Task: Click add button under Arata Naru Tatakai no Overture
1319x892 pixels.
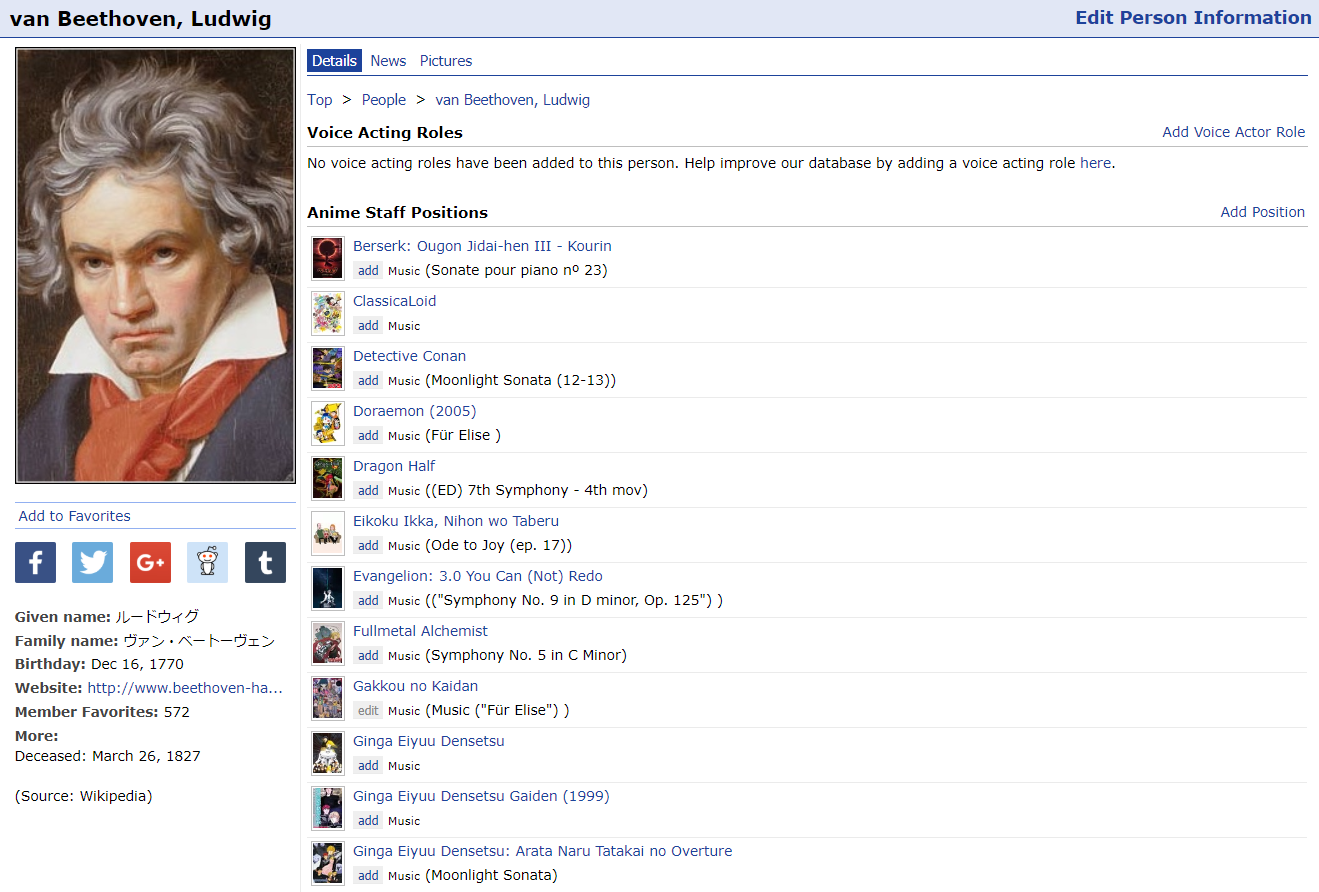Action: pyautogui.click(x=369, y=876)
